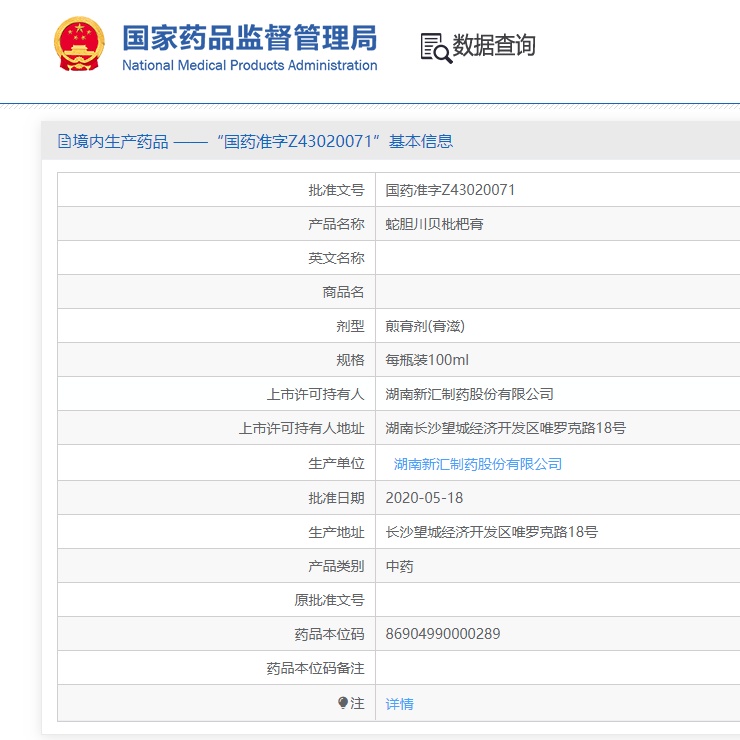Click the 产品名称 label cell

point(217,224)
